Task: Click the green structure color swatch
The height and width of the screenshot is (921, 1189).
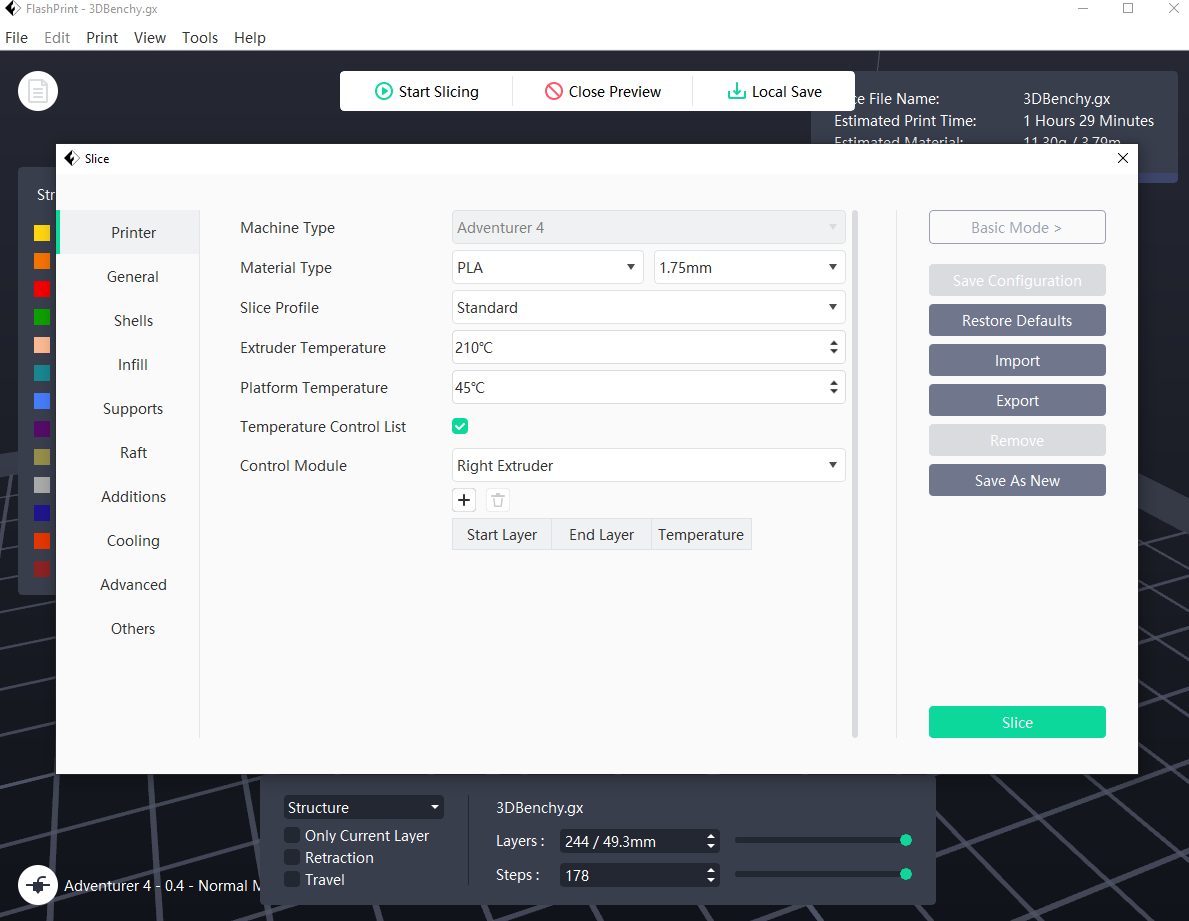Action: pyautogui.click(x=42, y=317)
